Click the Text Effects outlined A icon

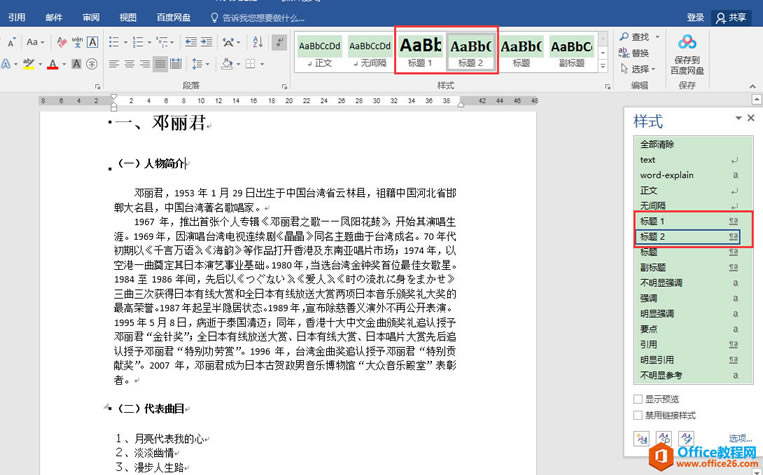[6, 64]
